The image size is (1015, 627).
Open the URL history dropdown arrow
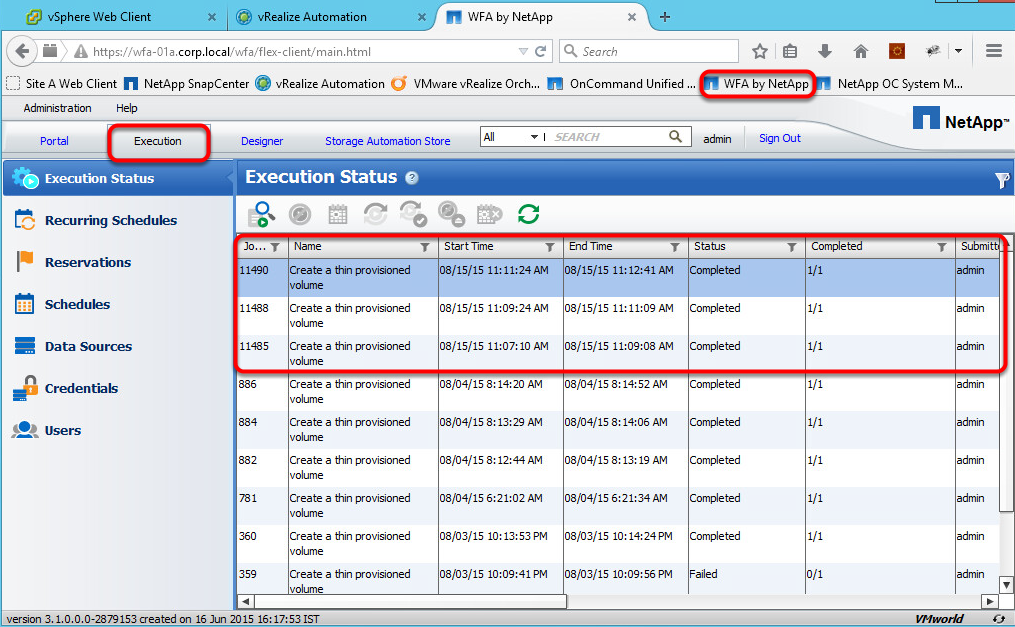(523, 51)
